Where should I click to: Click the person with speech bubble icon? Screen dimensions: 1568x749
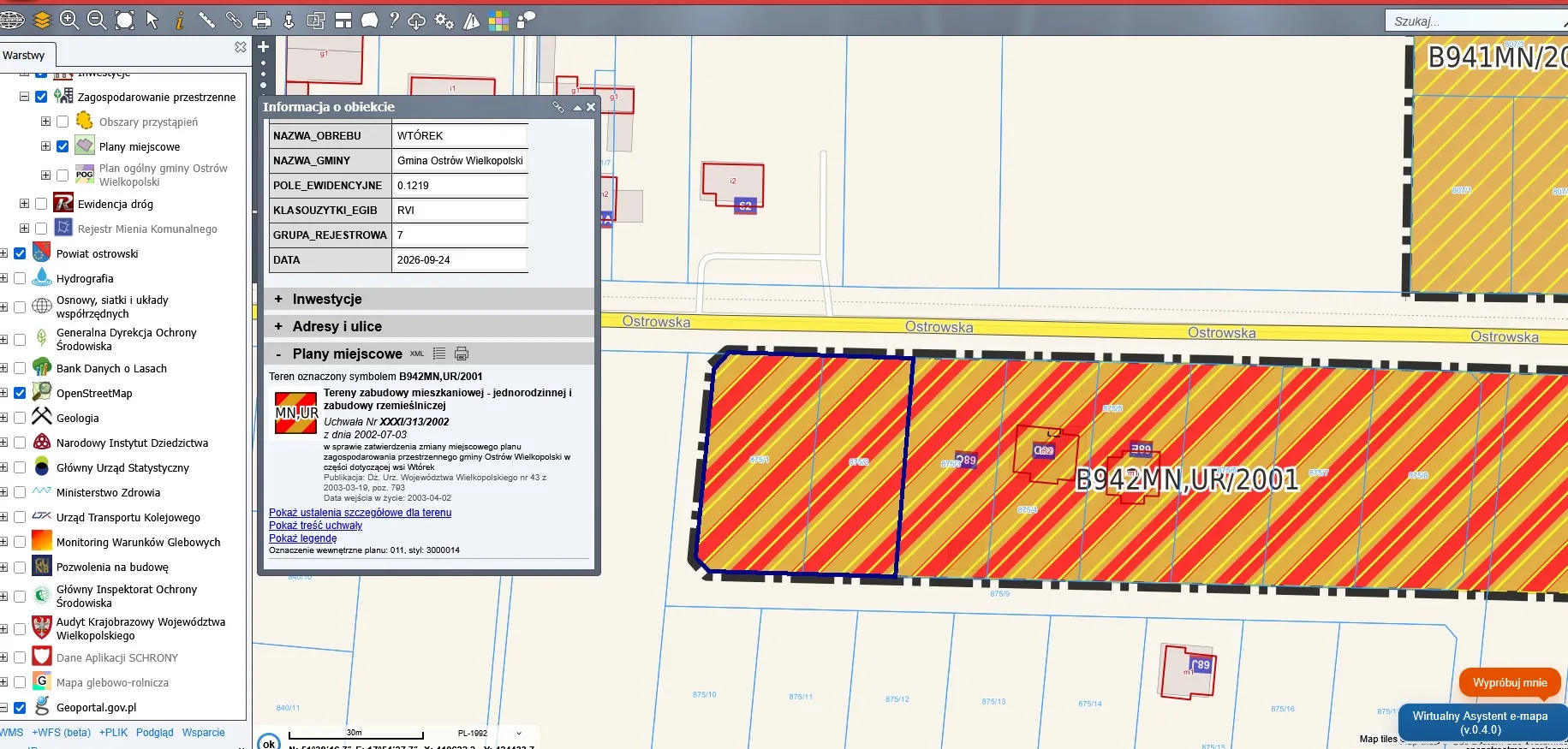coord(526,20)
